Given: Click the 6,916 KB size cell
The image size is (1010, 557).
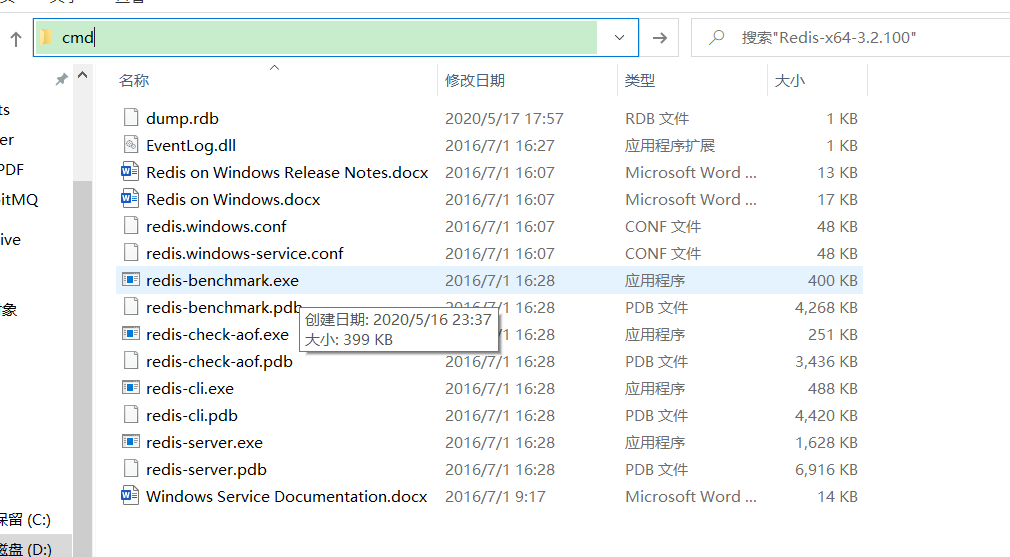Looking at the screenshot, I should (826, 470).
